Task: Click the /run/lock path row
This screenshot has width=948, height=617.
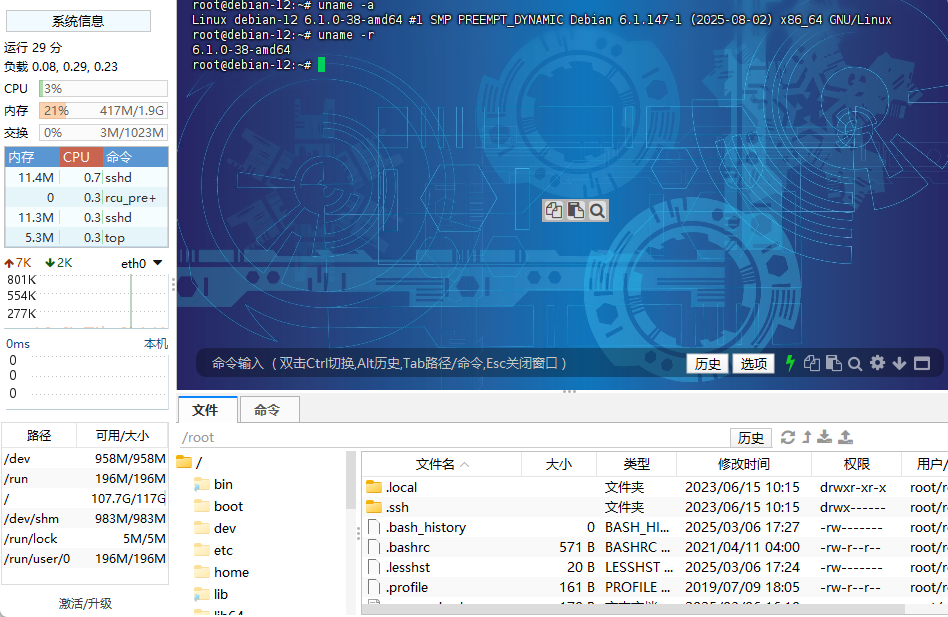Action: pos(85,538)
